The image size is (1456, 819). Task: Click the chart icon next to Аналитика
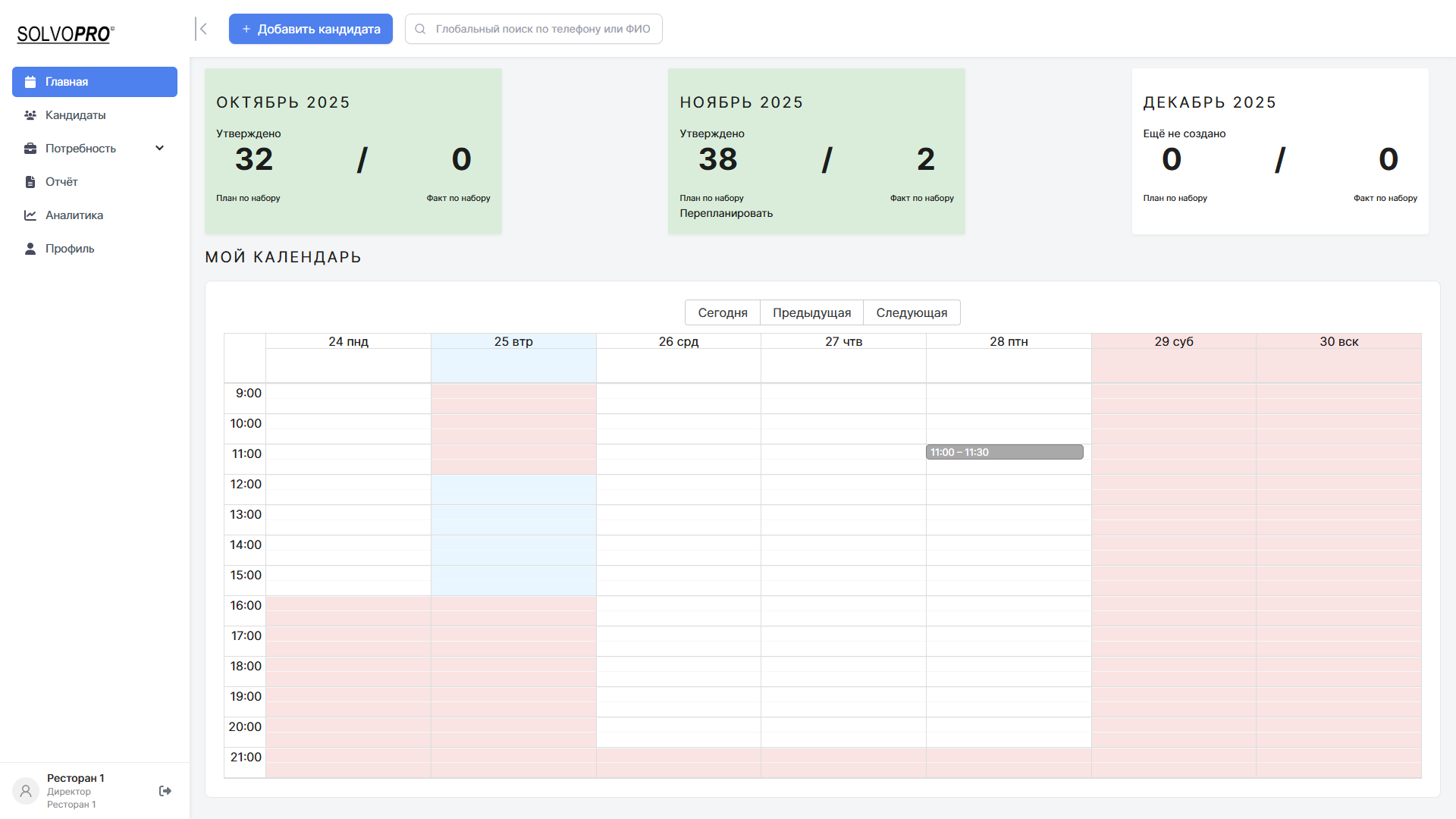point(30,215)
